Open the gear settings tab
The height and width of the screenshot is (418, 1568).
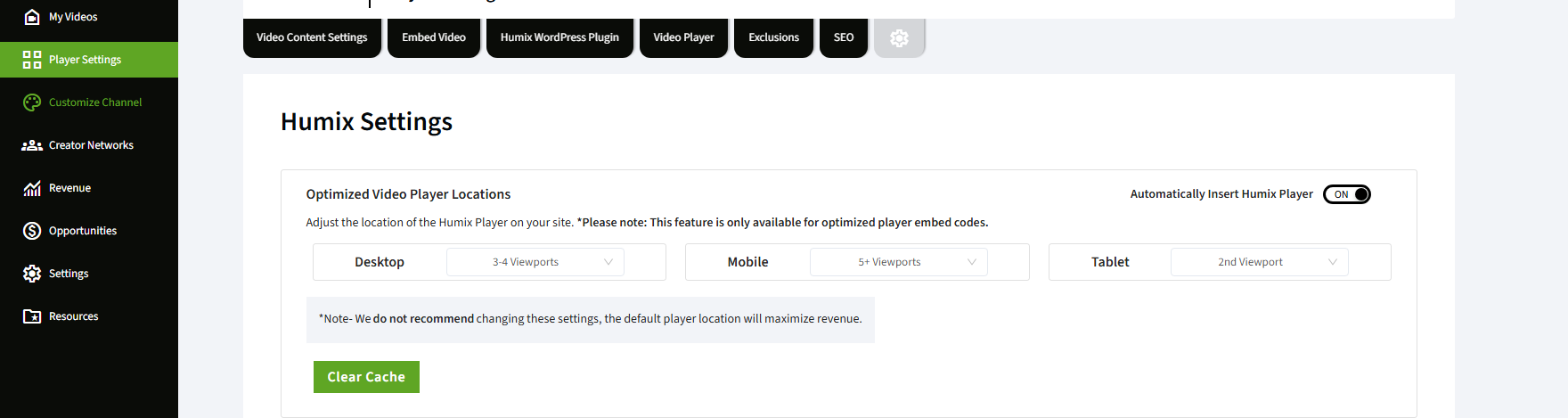click(x=899, y=38)
